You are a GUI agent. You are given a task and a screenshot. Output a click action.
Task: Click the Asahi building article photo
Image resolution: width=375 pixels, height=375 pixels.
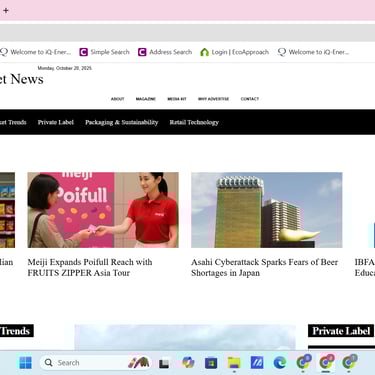[267, 210]
